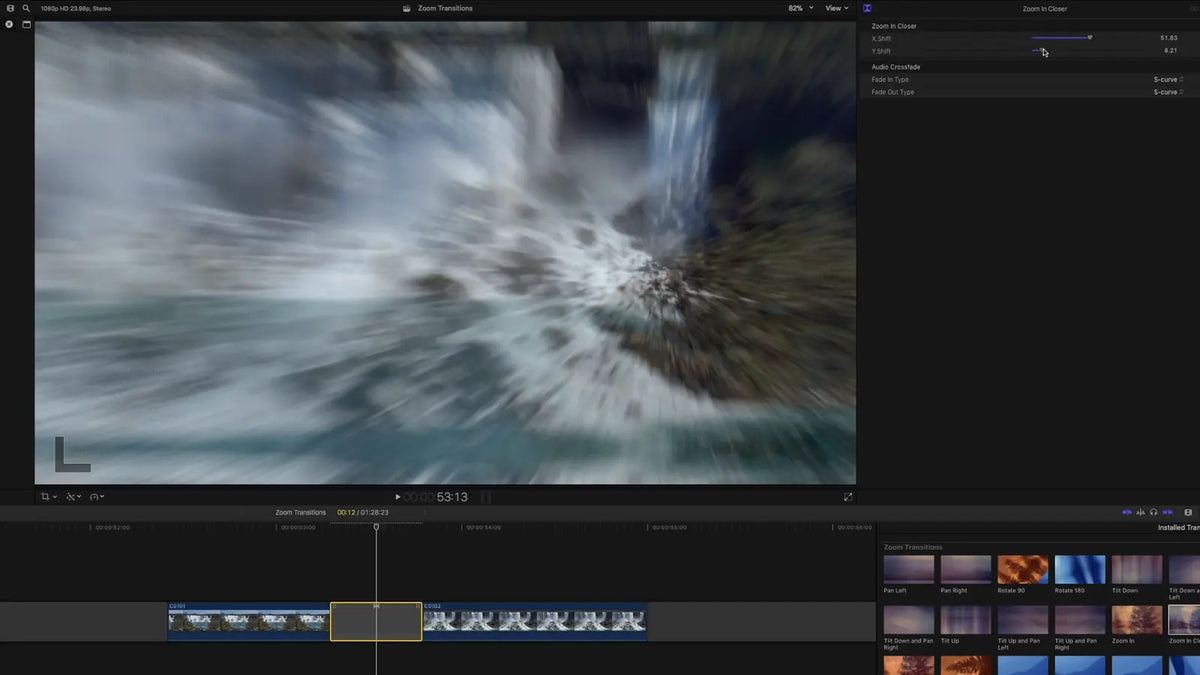Open the browser filter list icon
1200x675 pixels.
(10, 8)
